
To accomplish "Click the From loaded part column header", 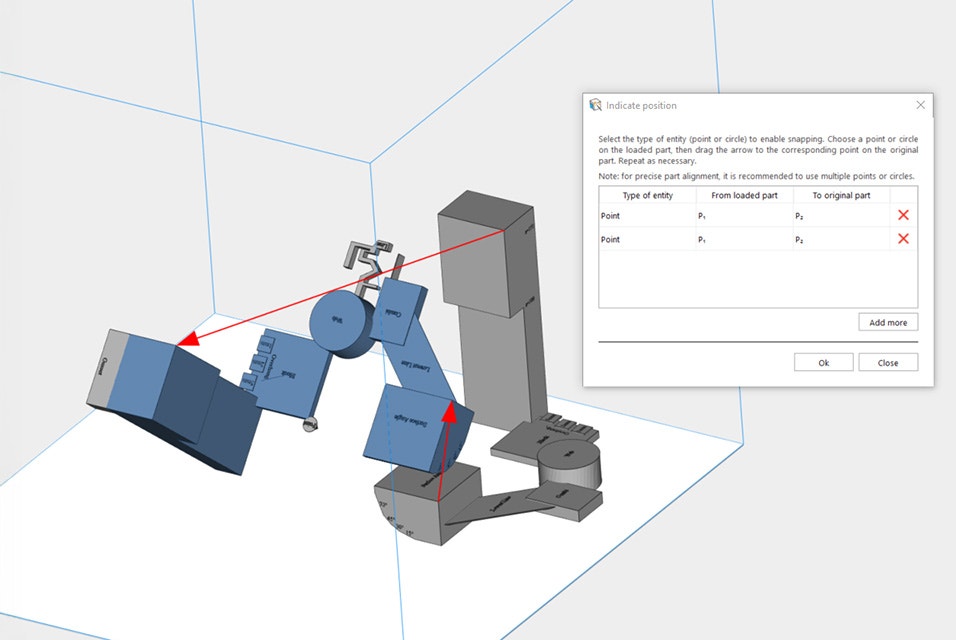I will pos(744,195).
